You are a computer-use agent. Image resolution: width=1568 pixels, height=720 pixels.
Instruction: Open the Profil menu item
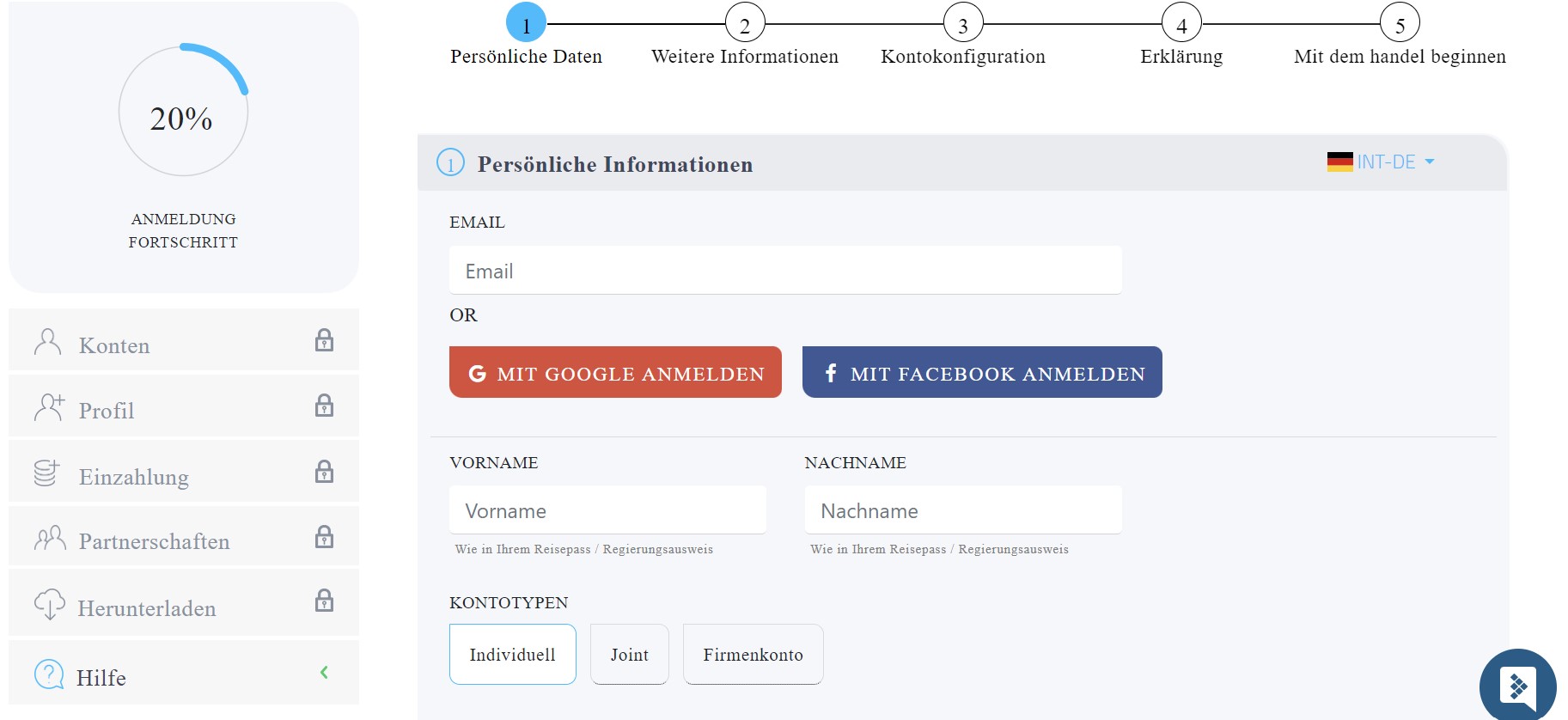click(184, 406)
